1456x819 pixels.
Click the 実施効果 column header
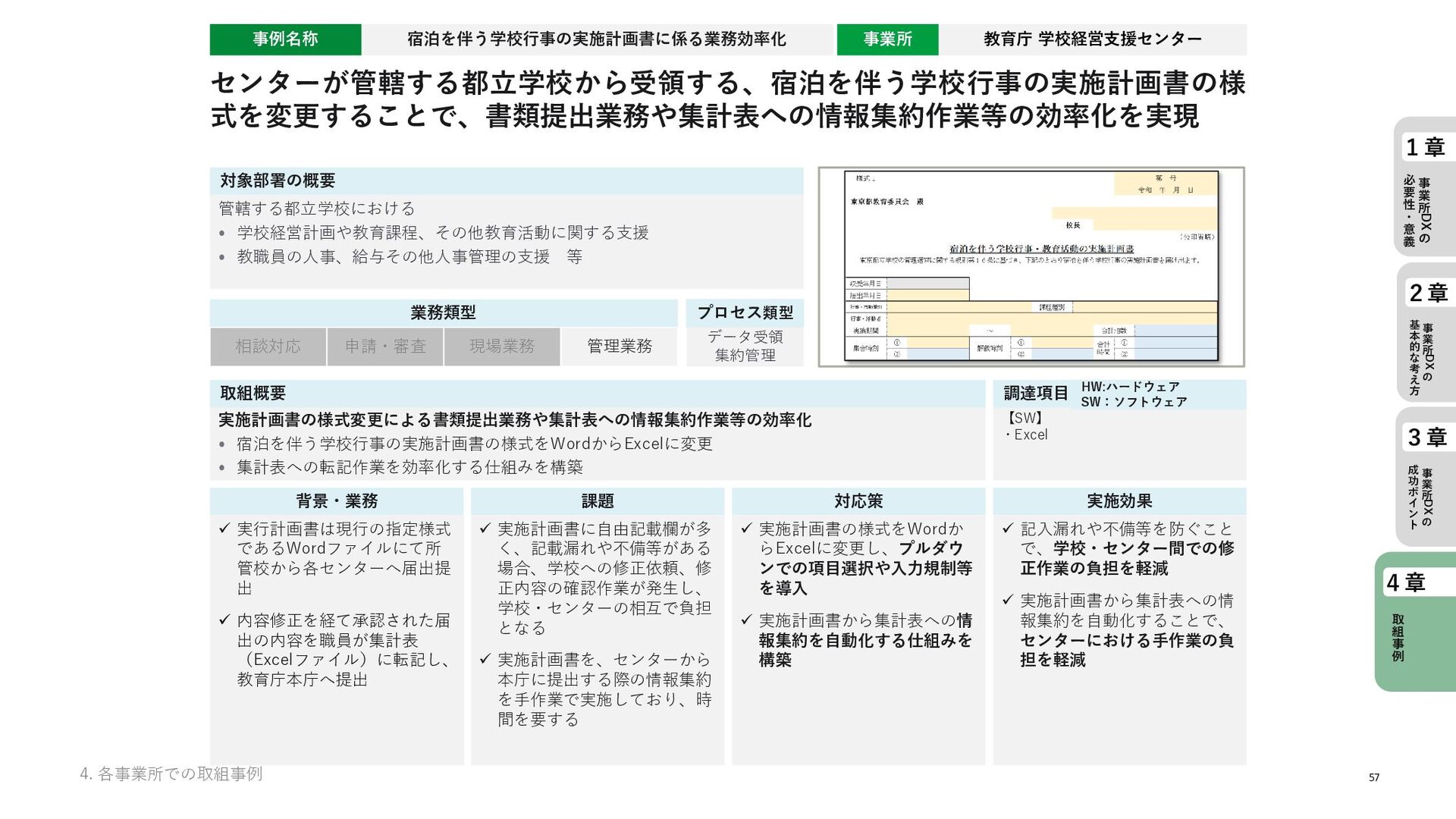click(1119, 501)
